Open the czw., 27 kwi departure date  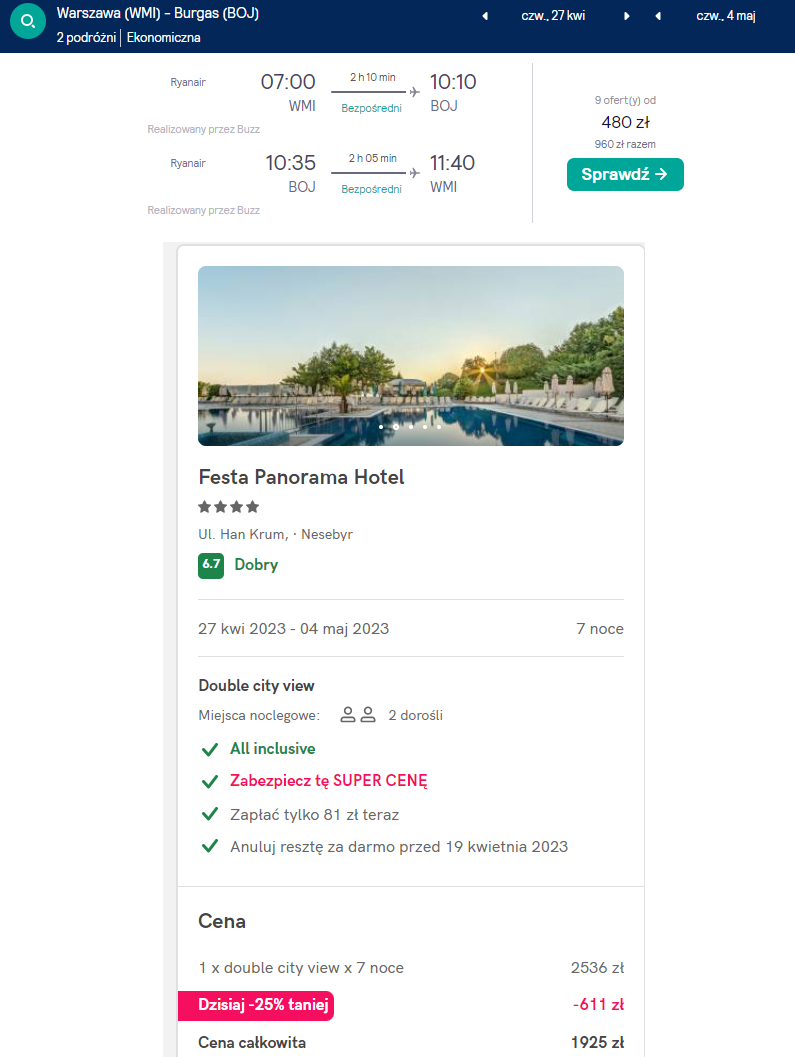(x=553, y=16)
